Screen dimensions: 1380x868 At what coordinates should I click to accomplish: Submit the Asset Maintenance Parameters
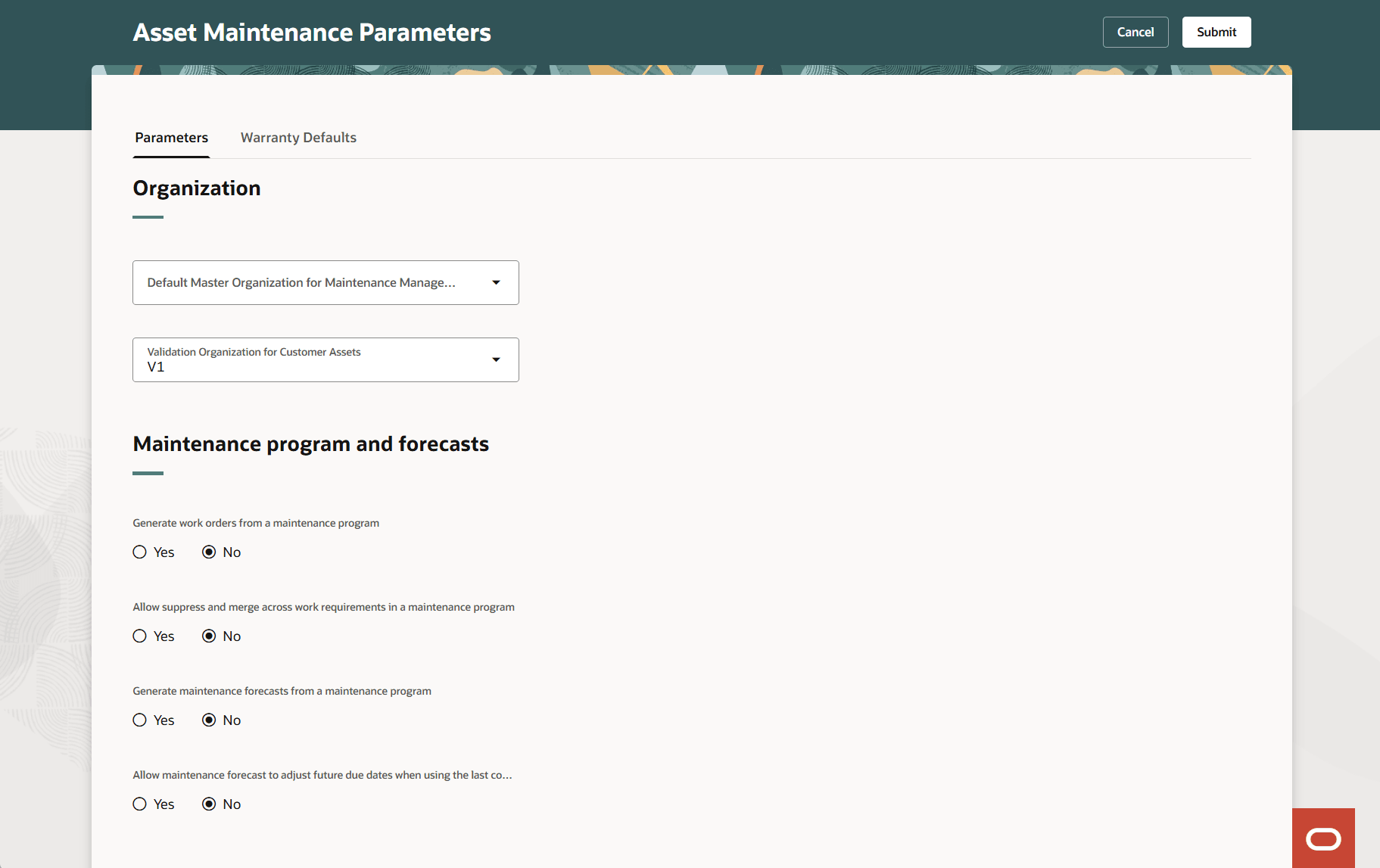point(1216,32)
